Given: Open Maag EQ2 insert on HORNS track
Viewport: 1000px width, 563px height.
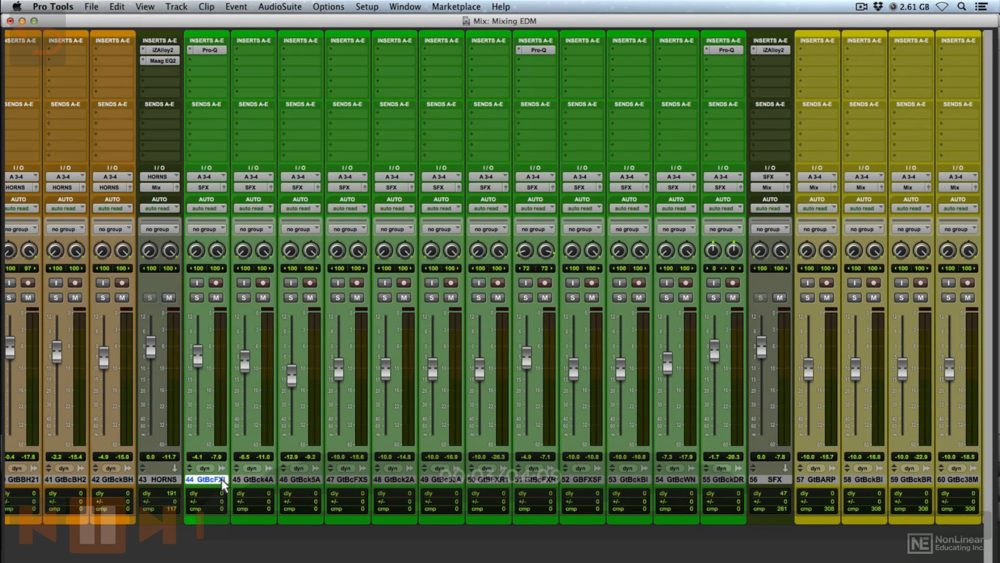Looking at the screenshot, I should pyautogui.click(x=159, y=61).
